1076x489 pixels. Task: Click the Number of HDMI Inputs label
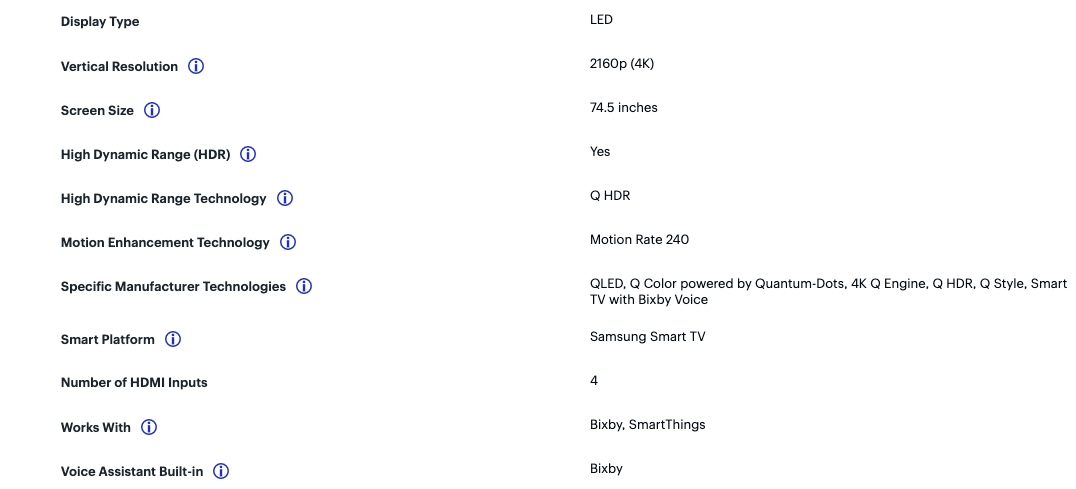pyautogui.click(x=134, y=383)
